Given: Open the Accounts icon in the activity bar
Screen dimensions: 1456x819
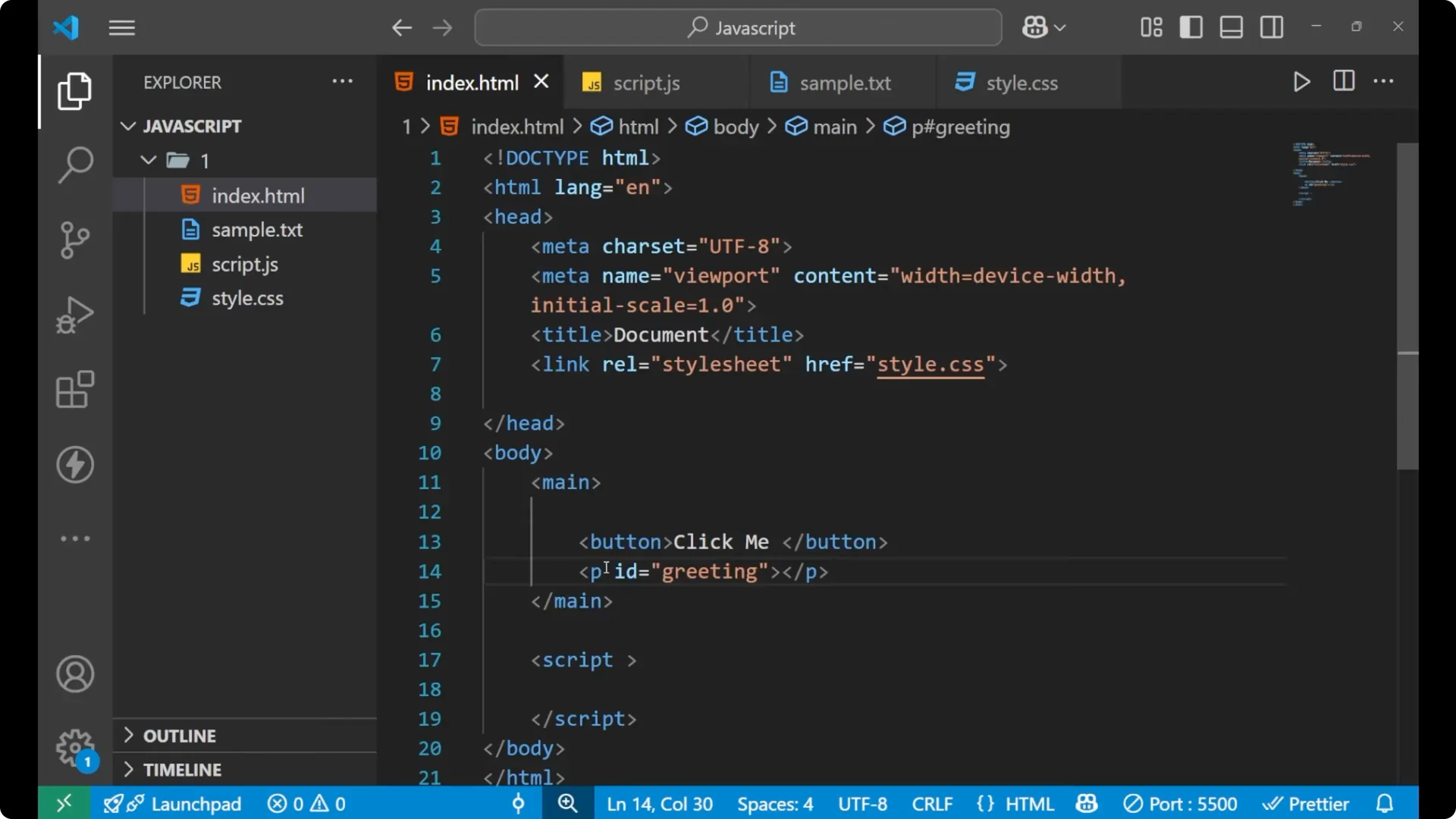Looking at the screenshot, I should (74, 674).
